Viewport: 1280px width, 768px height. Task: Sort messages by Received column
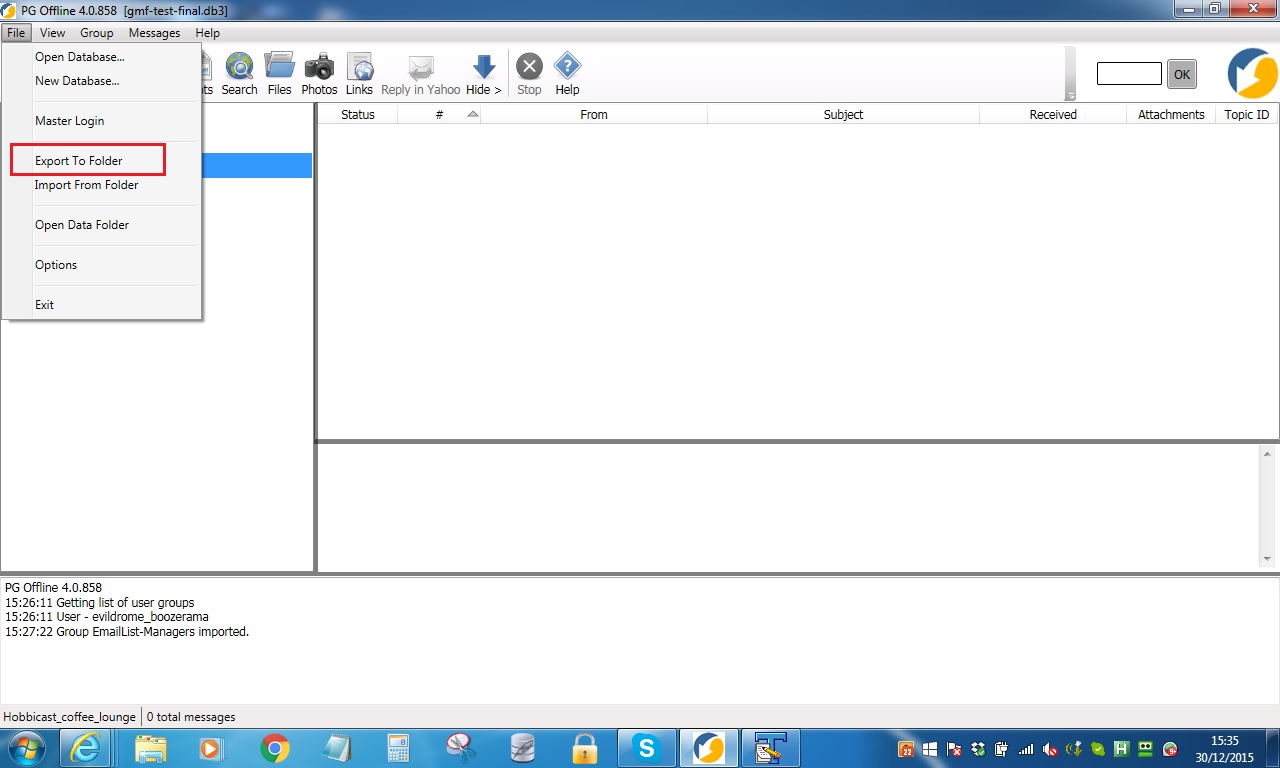coord(1053,115)
